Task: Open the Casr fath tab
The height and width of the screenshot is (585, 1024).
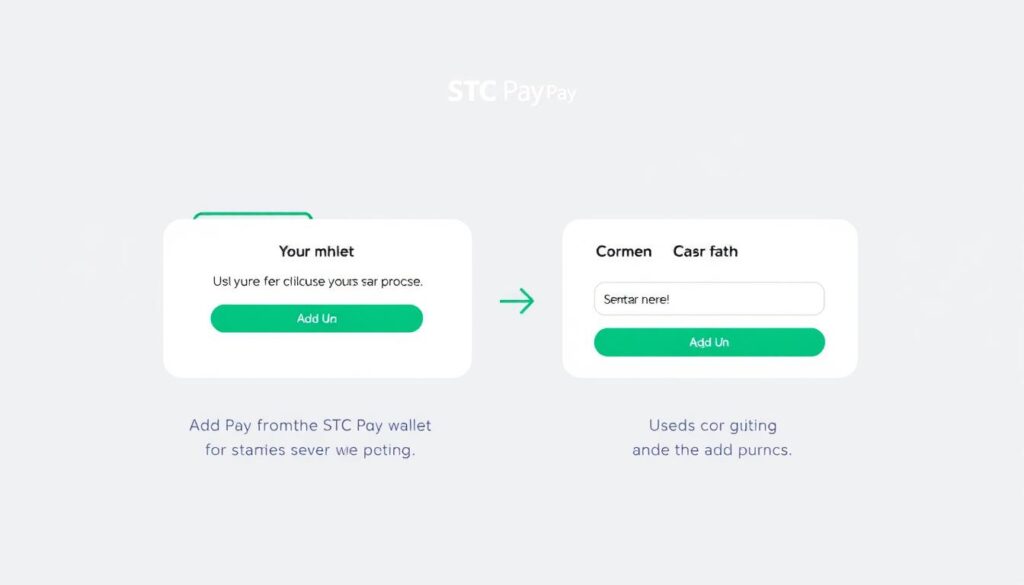Action: [x=705, y=251]
